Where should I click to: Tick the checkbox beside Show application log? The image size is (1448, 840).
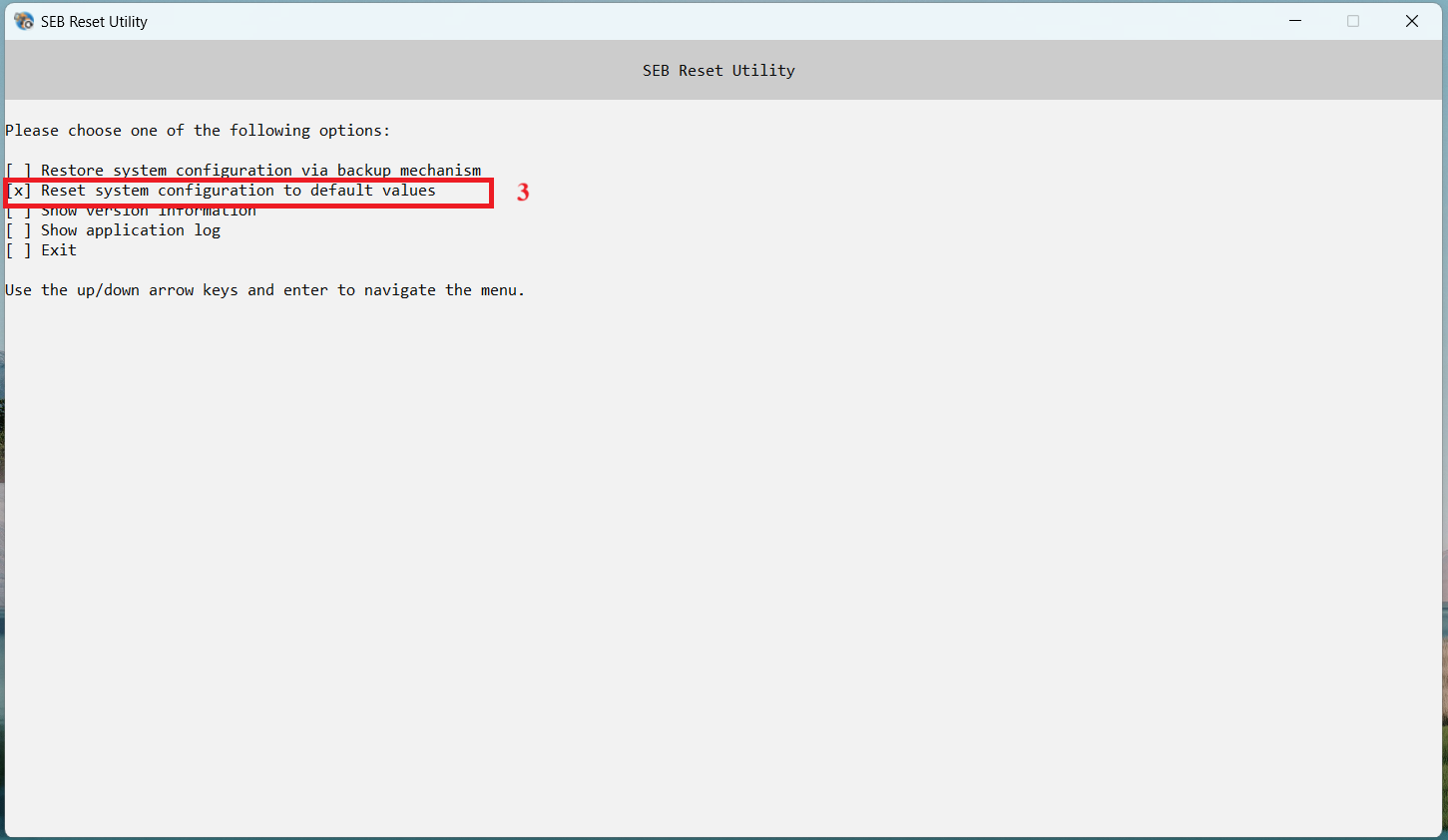coord(19,230)
